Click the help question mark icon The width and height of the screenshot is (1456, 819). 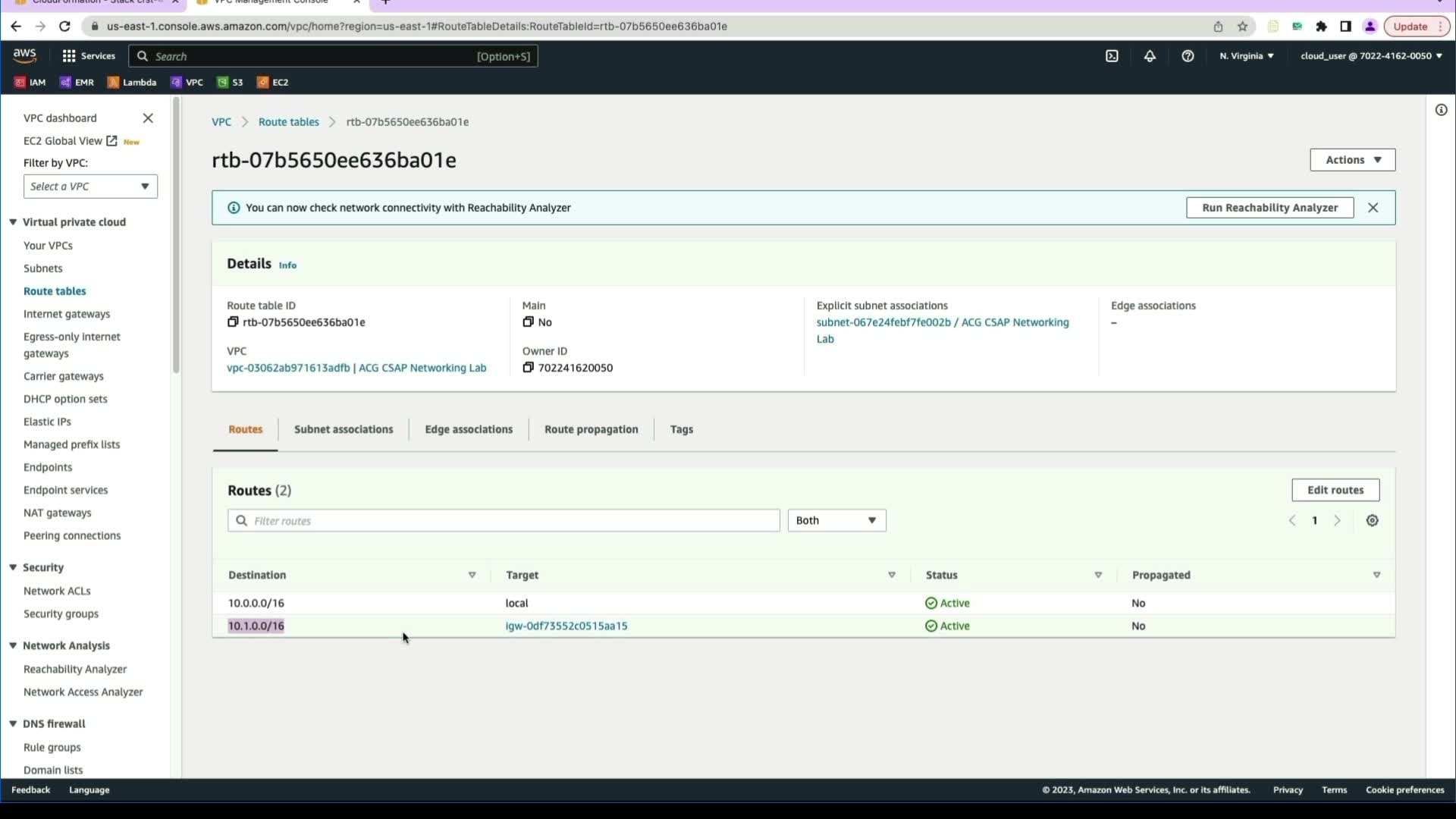pyautogui.click(x=1188, y=56)
